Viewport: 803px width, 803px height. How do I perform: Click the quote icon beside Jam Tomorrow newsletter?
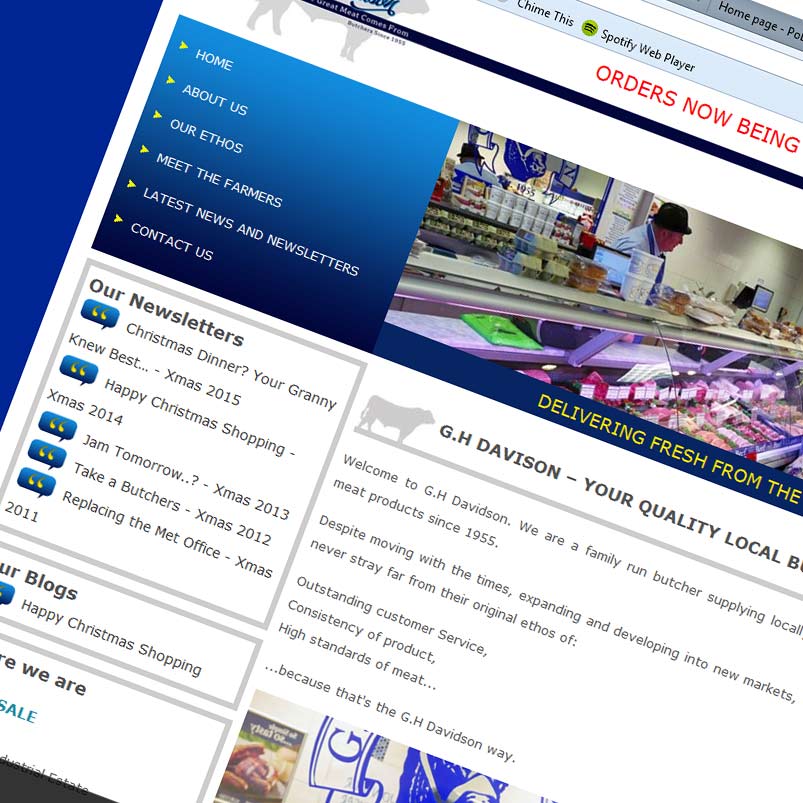[57, 426]
